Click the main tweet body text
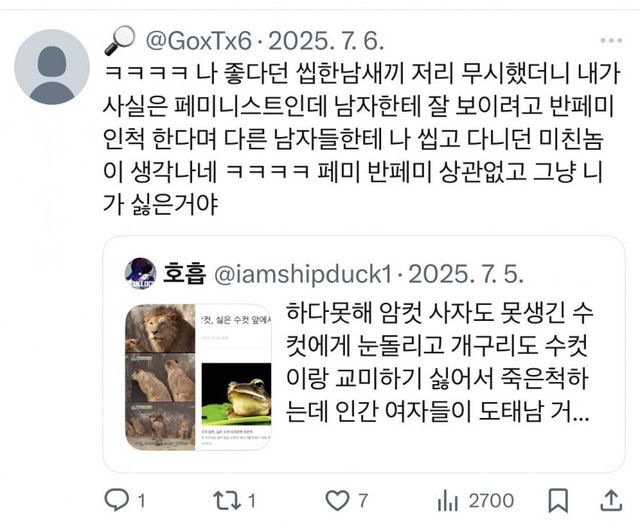This screenshot has width=640, height=522. (362, 139)
